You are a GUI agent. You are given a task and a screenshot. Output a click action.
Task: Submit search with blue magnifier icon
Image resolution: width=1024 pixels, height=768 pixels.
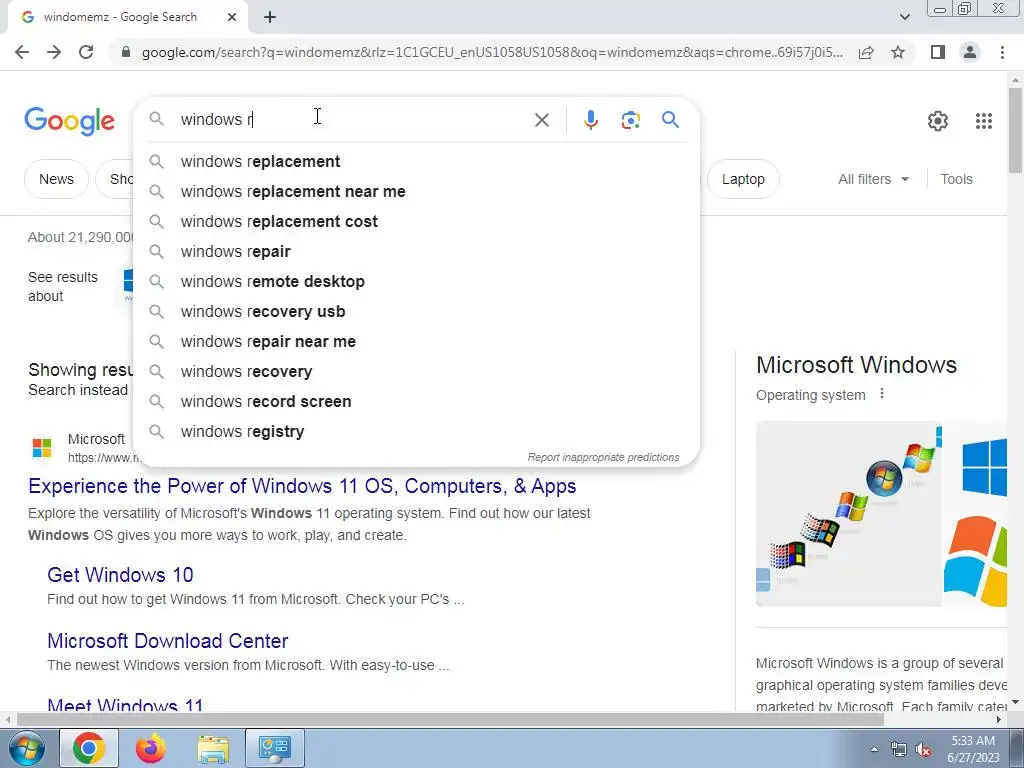pyautogui.click(x=671, y=120)
